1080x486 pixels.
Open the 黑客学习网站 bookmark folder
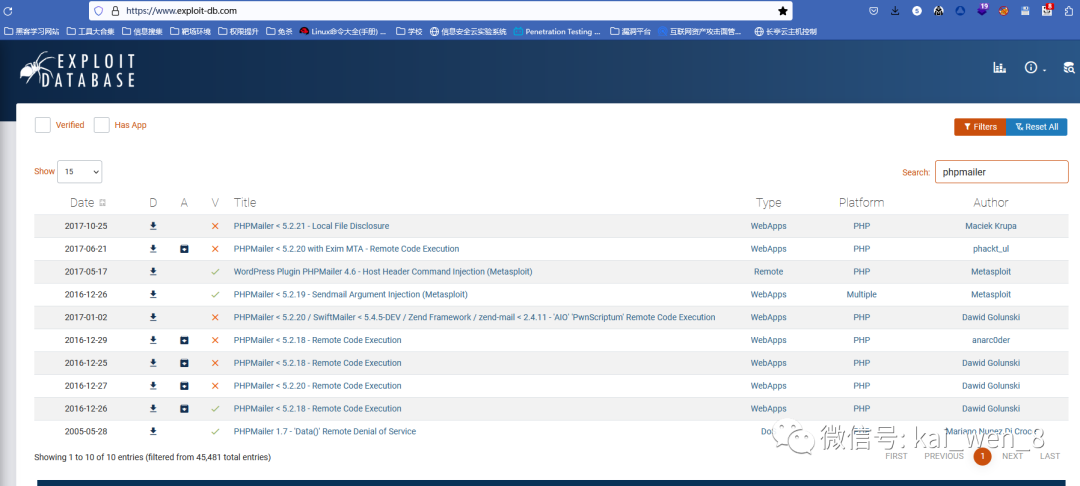[32, 32]
